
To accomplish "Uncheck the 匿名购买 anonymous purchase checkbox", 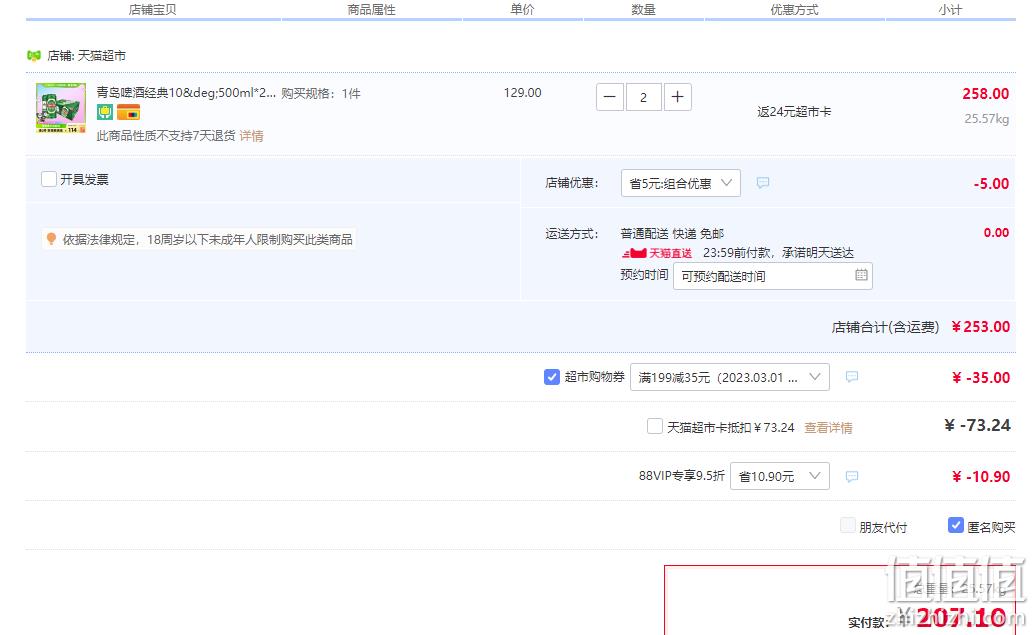I will point(955,525).
